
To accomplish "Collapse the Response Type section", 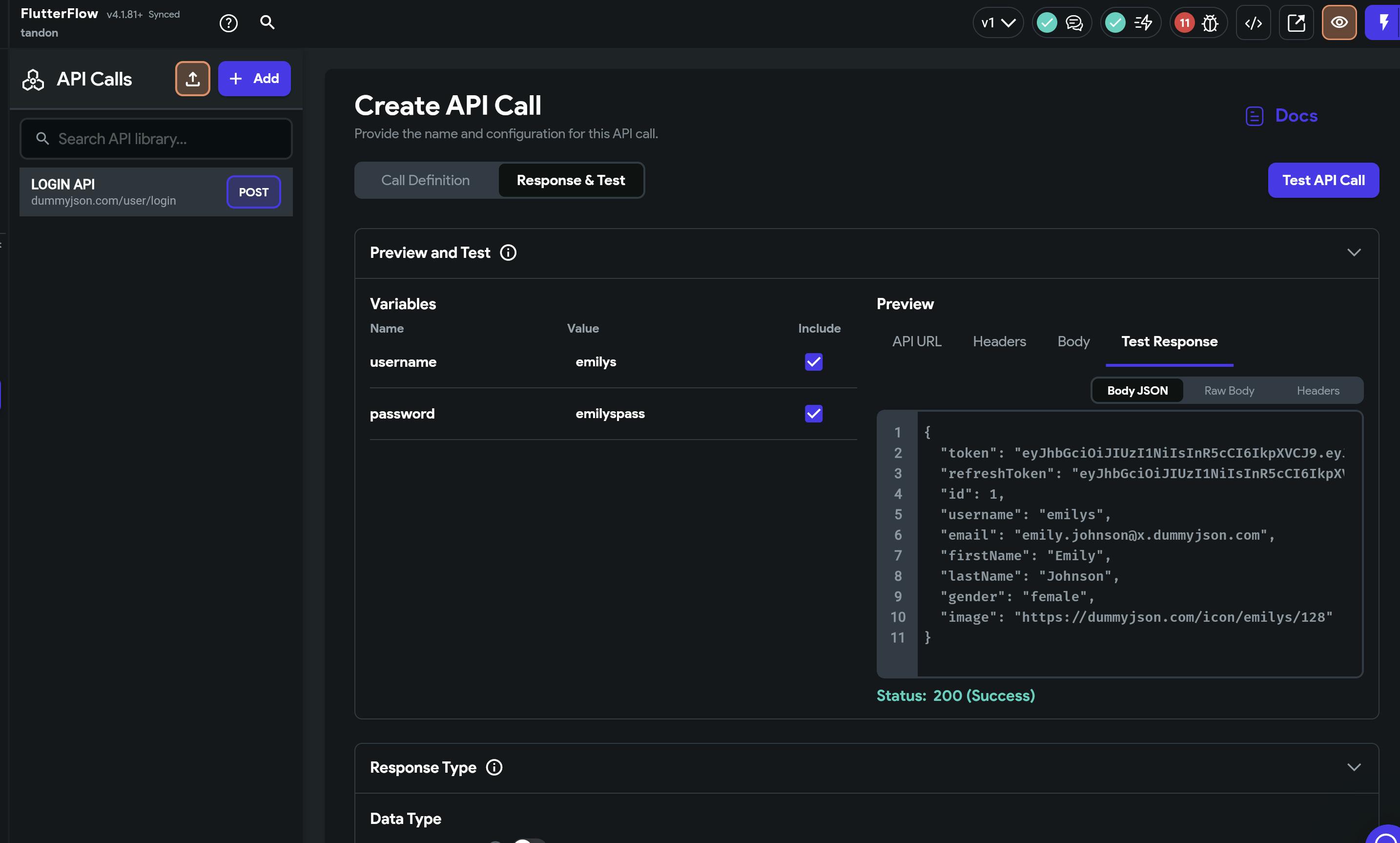I will tap(1354, 767).
